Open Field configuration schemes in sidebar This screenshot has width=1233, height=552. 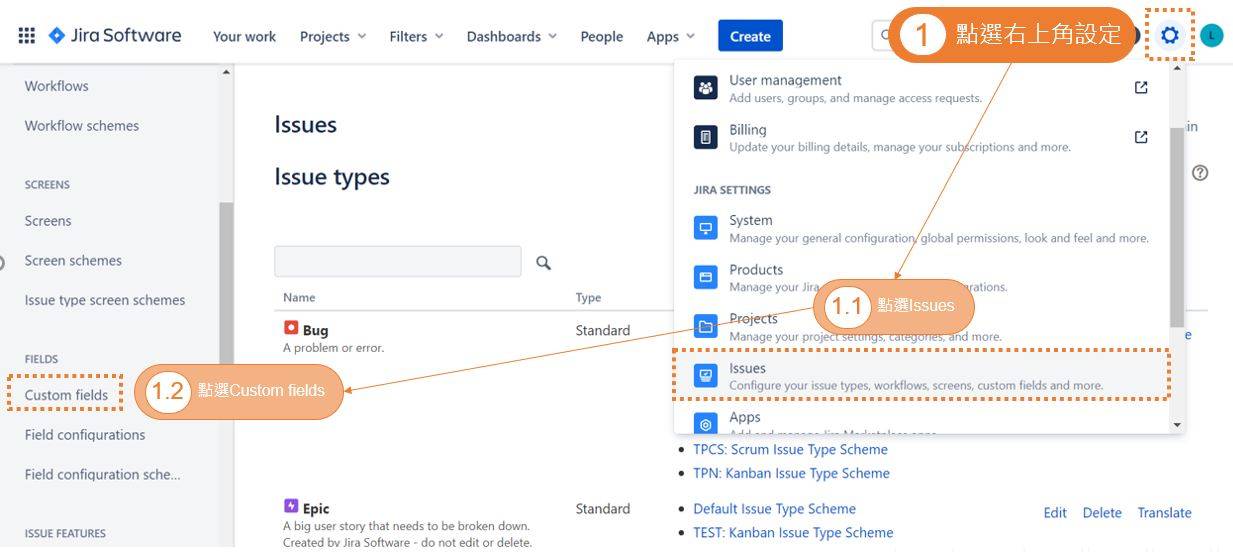pos(103,475)
